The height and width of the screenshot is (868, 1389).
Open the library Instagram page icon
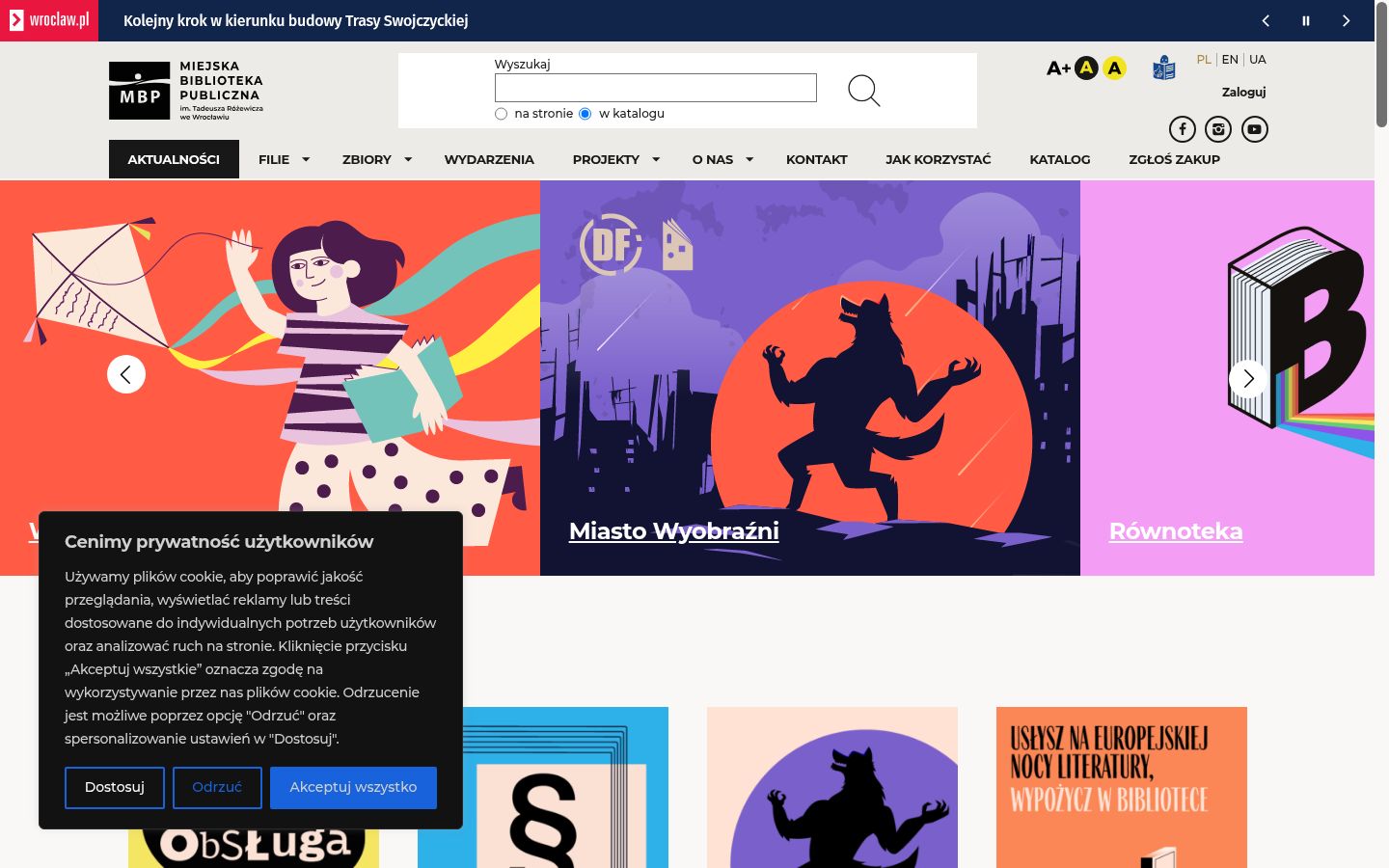(x=1218, y=129)
